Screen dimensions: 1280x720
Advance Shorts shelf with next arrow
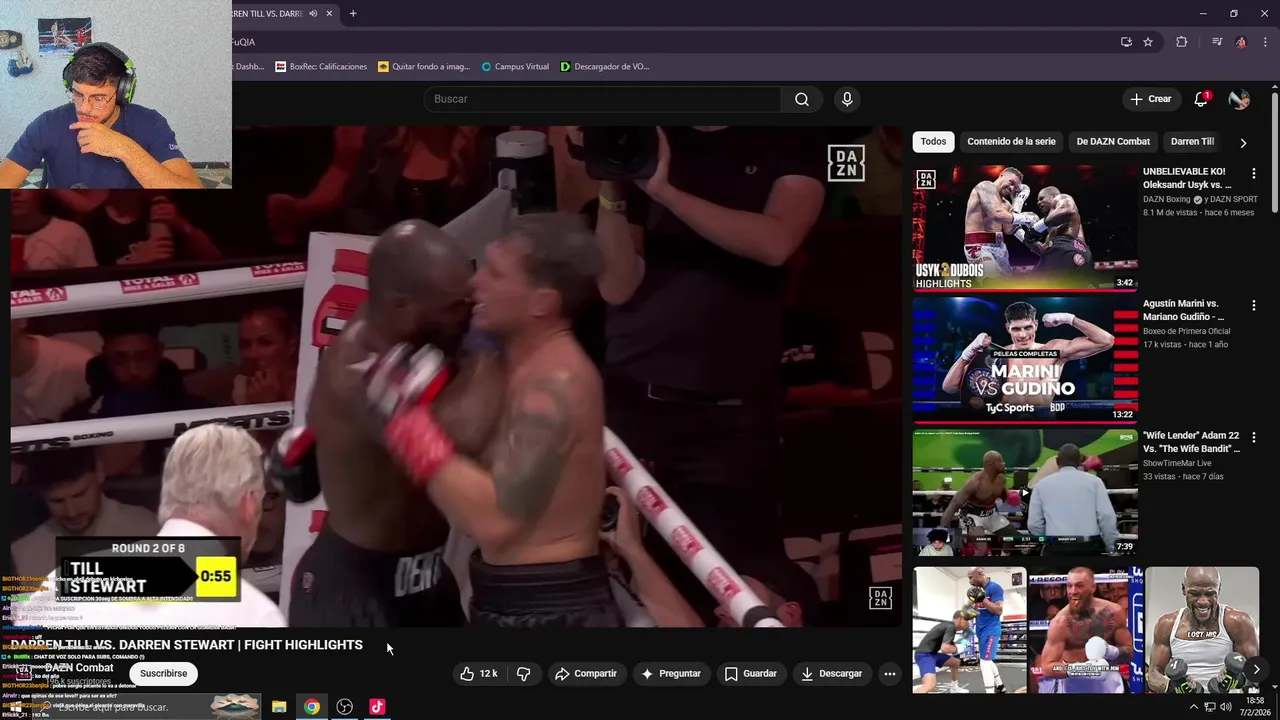click(1256, 670)
